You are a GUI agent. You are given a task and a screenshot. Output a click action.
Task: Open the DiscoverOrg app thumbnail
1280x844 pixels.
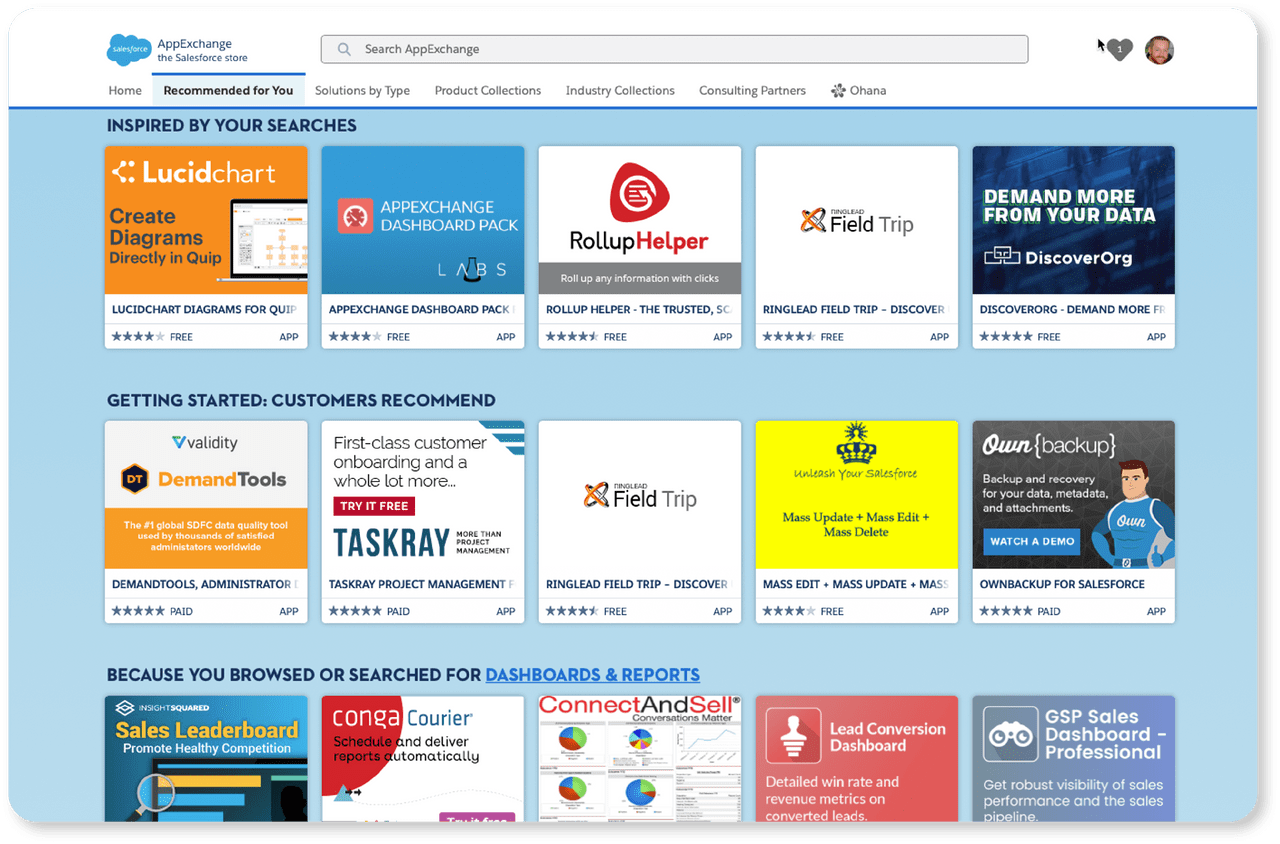point(1073,221)
